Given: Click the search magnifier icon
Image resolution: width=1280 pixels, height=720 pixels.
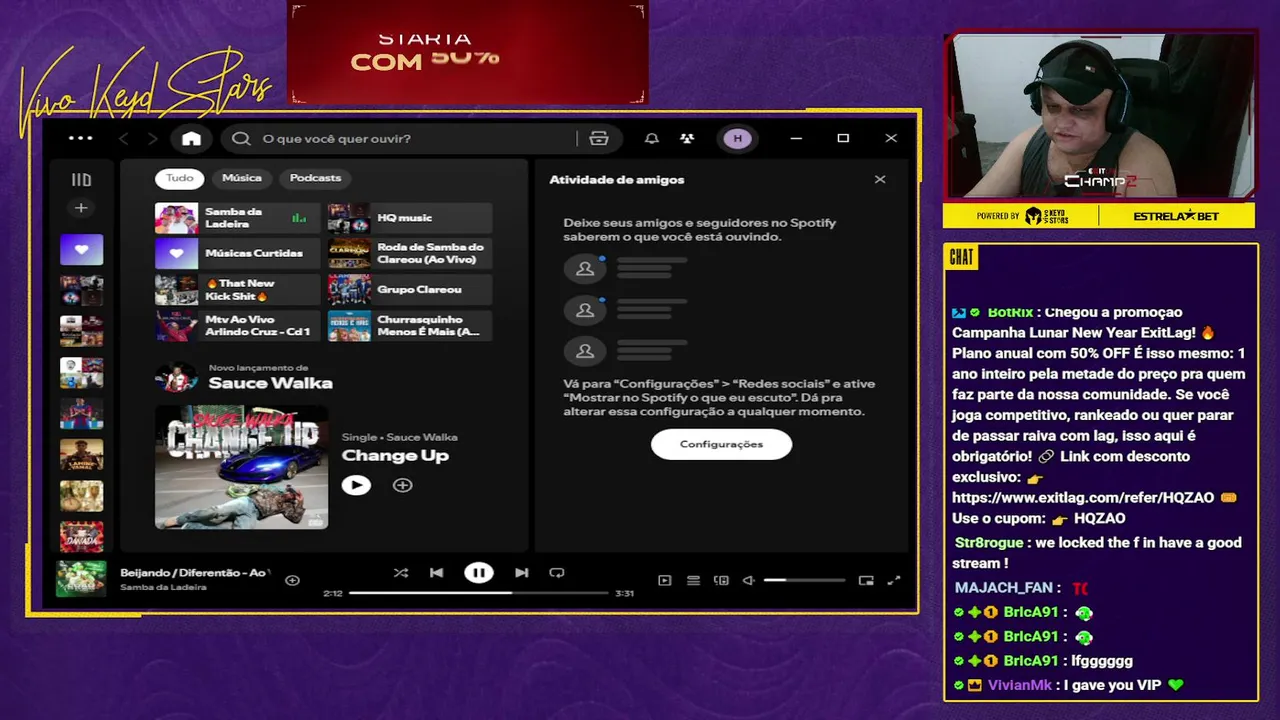Looking at the screenshot, I should pyautogui.click(x=241, y=138).
